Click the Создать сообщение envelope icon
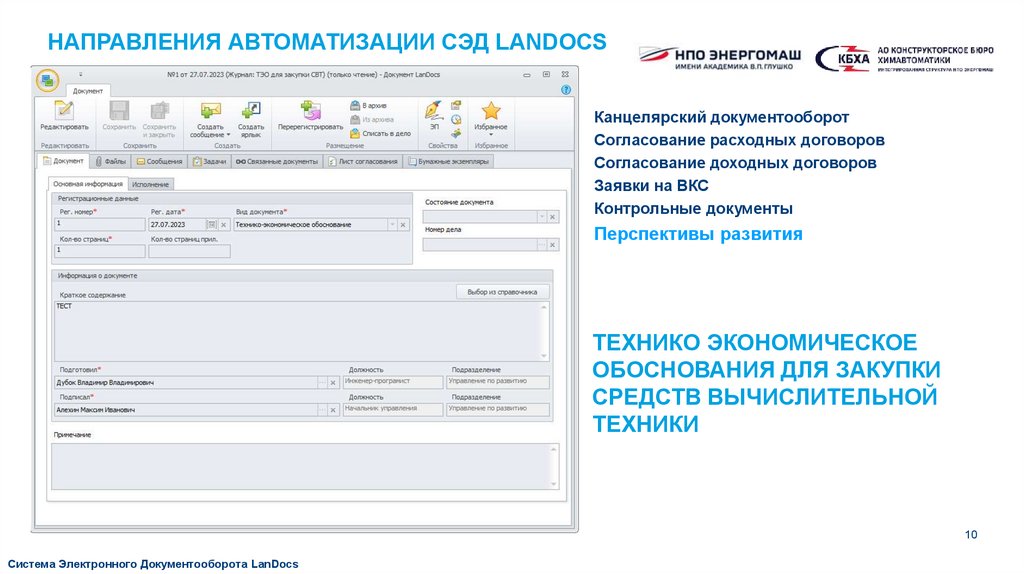Image resolution: width=1024 pixels, height=574 pixels. point(210,111)
